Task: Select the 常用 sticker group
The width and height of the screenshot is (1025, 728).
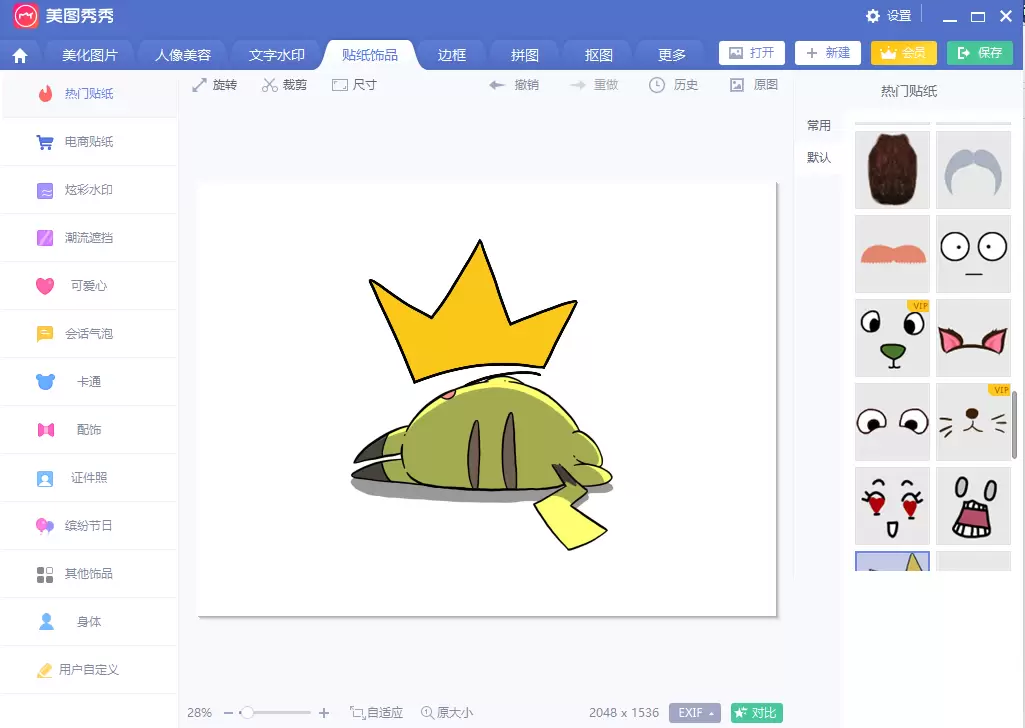Action: [x=818, y=125]
